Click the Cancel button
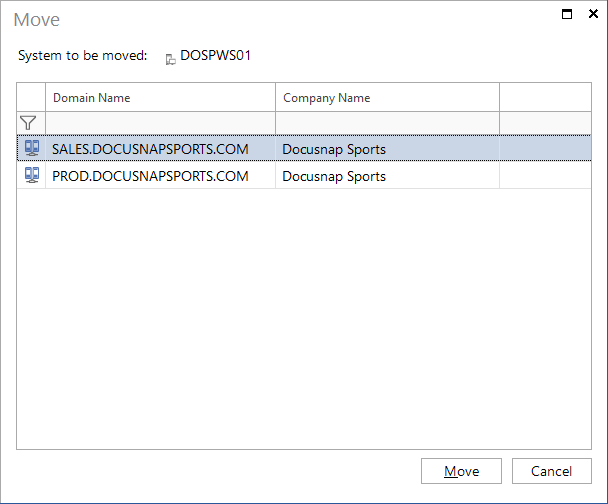The height and width of the screenshot is (504, 608). click(552, 471)
